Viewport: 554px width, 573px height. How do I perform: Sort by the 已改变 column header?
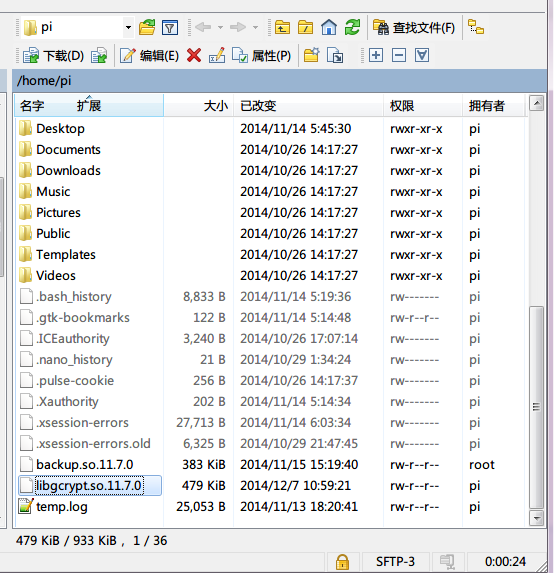click(x=308, y=106)
